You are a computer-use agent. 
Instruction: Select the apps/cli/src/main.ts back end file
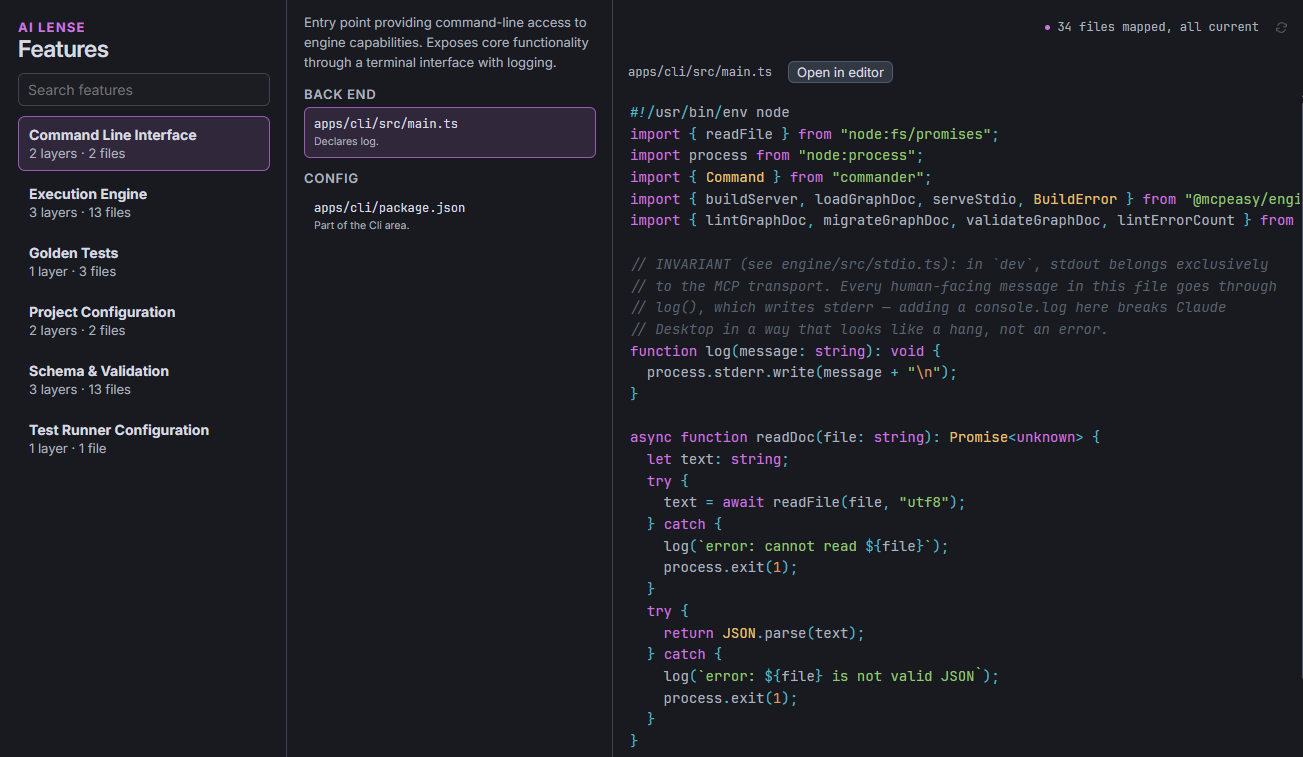click(450, 132)
